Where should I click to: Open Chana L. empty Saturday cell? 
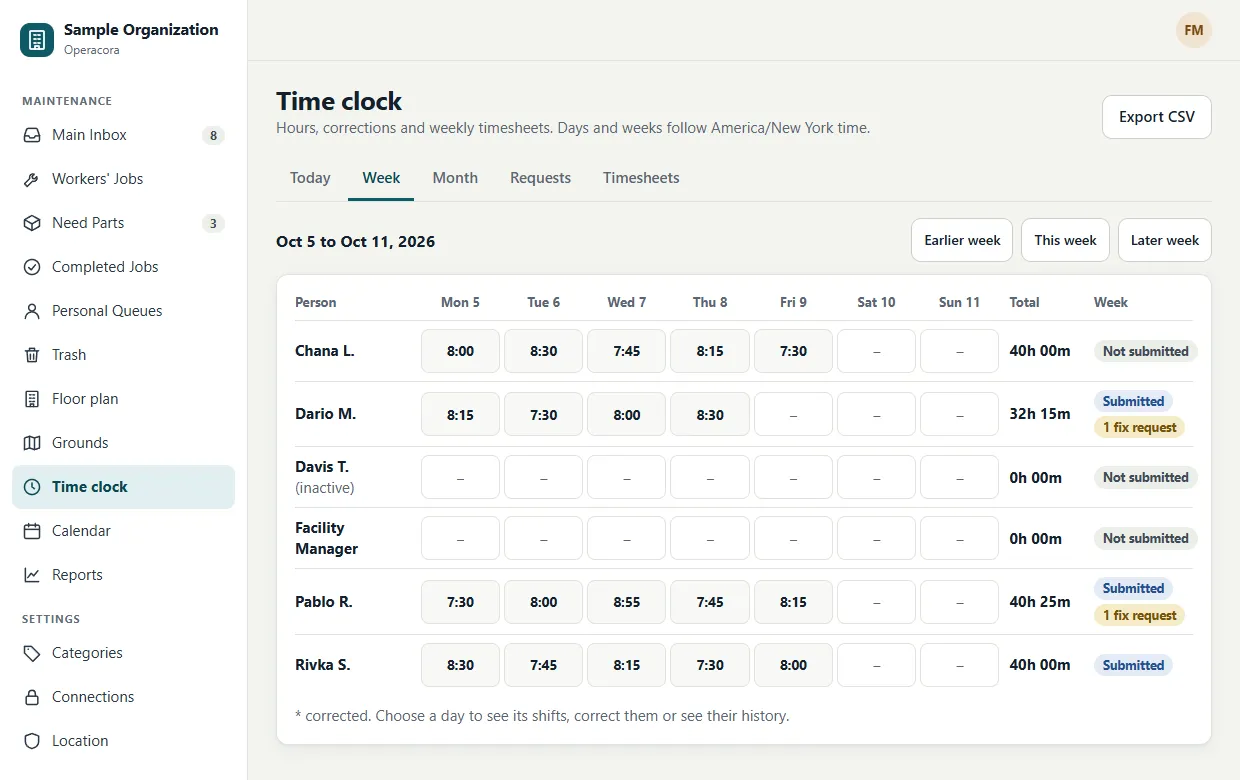click(x=876, y=351)
